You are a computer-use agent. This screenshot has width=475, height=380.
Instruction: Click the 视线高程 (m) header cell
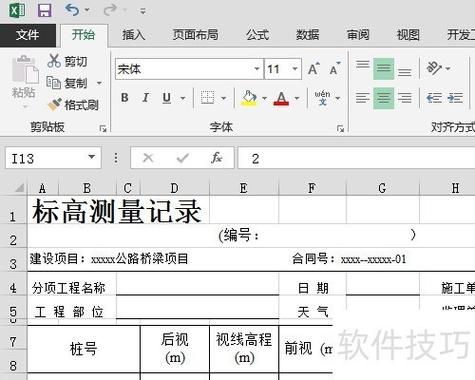click(244, 349)
